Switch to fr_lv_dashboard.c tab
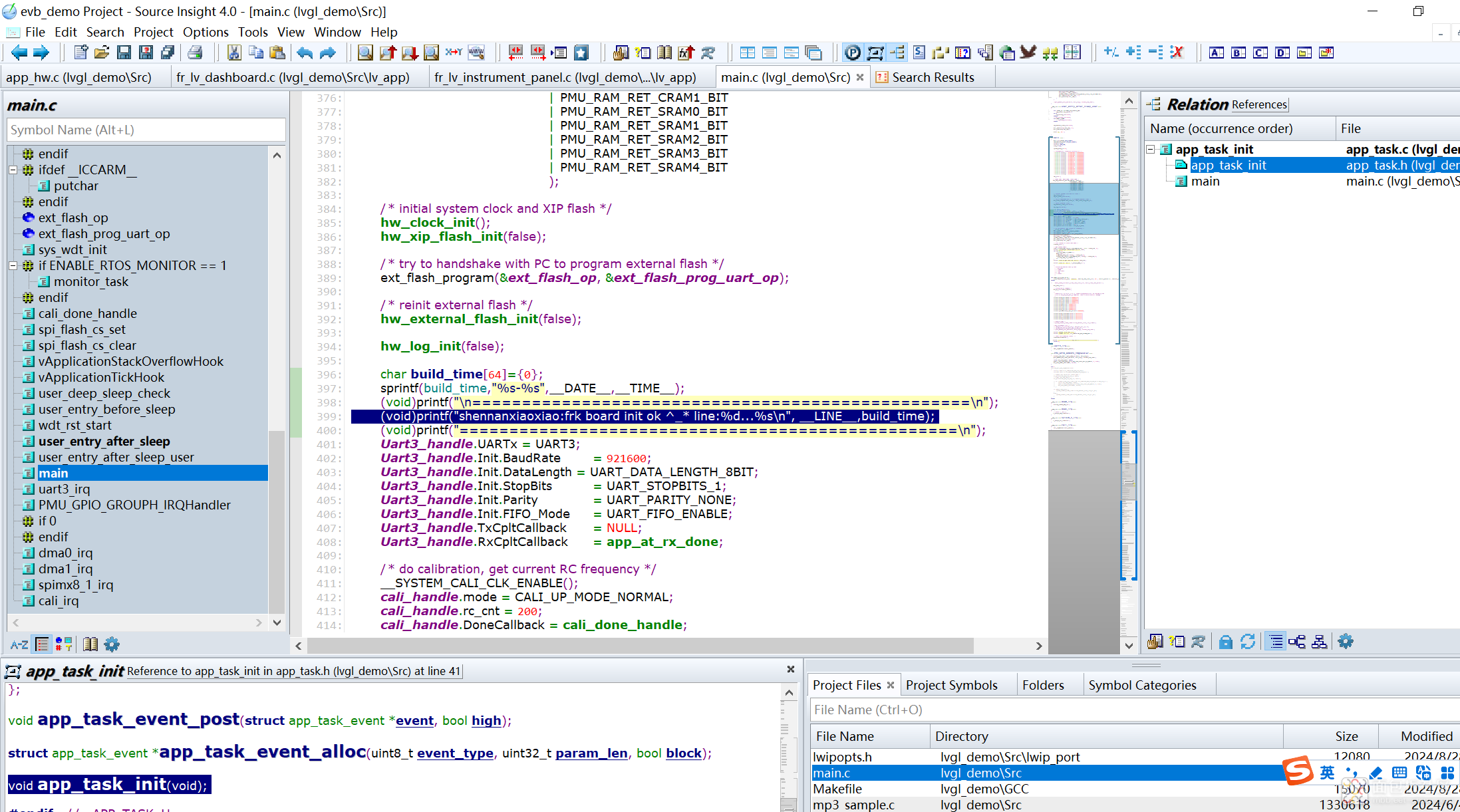Viewport: 1460px width, 812px height. point(293,77)
